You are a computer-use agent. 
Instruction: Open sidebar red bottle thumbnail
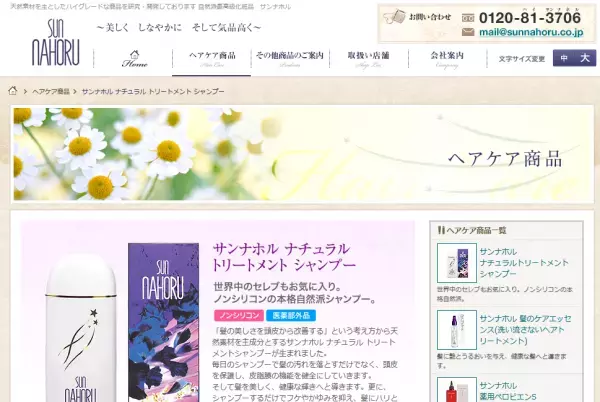457,390
